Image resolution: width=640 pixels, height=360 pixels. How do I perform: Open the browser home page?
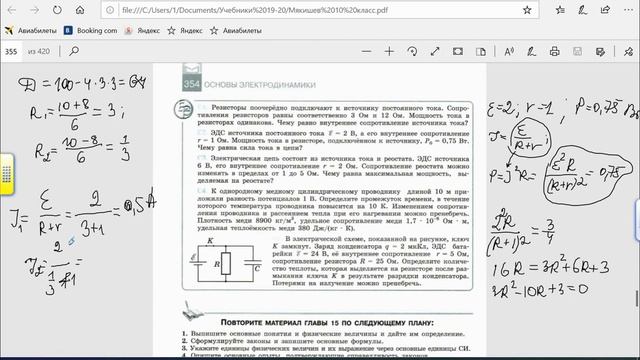tap(80, 10)
